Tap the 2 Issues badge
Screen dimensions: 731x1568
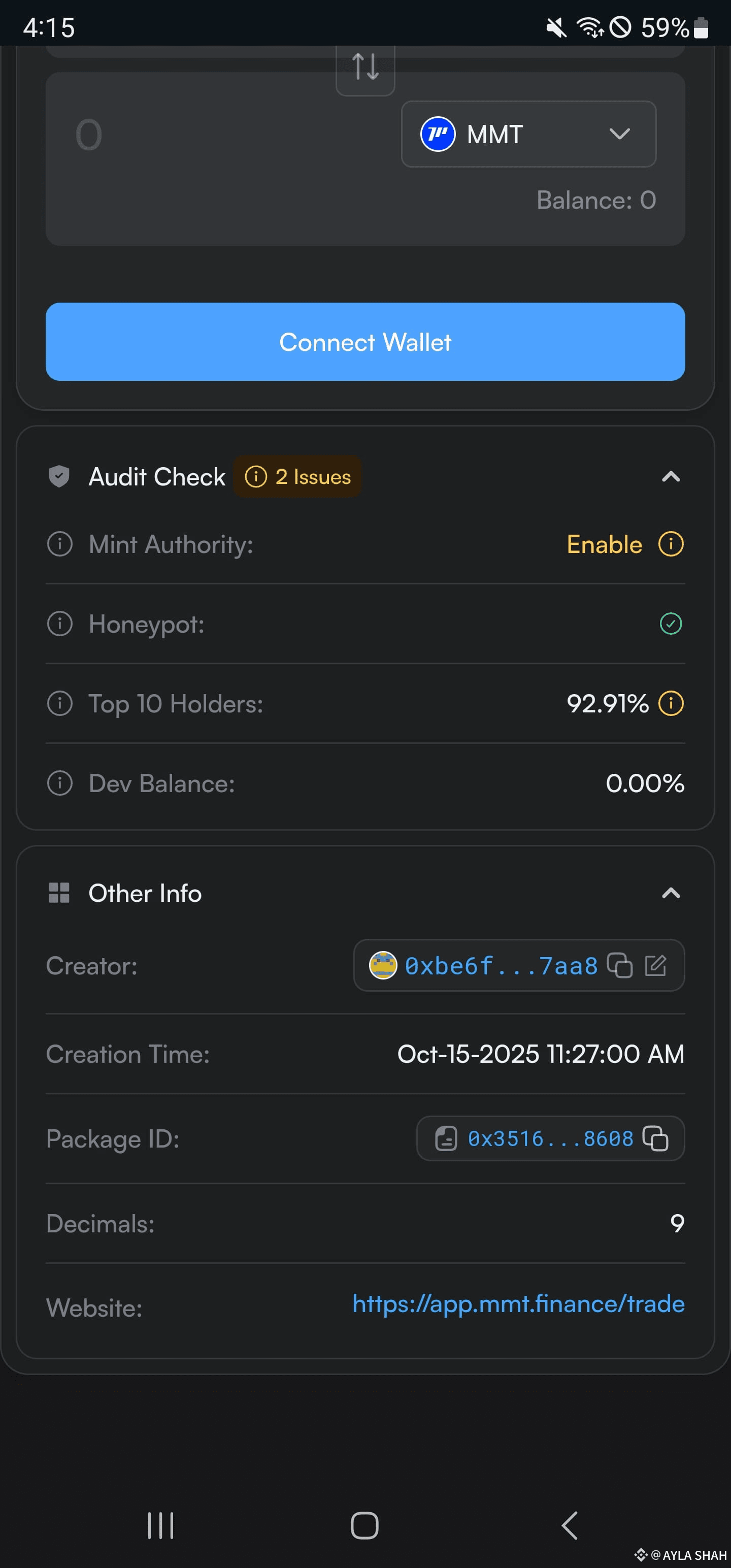(297, 477)
